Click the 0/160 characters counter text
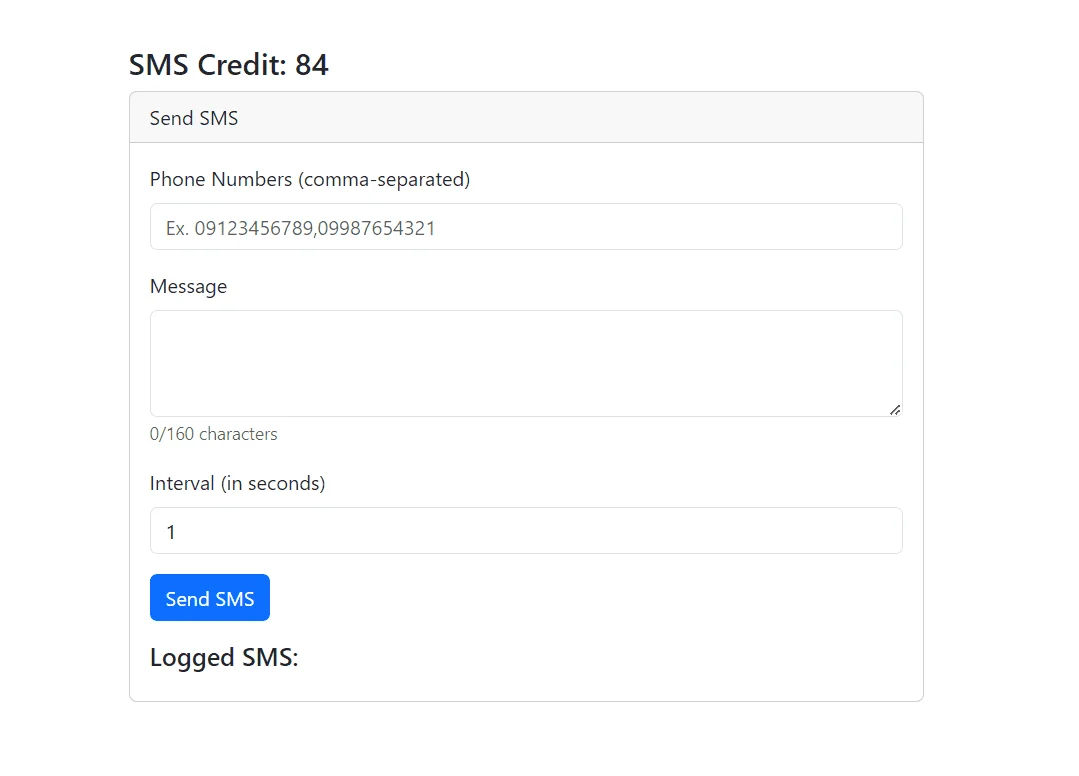Screen dimensions: 1079x776 point(213,434)
